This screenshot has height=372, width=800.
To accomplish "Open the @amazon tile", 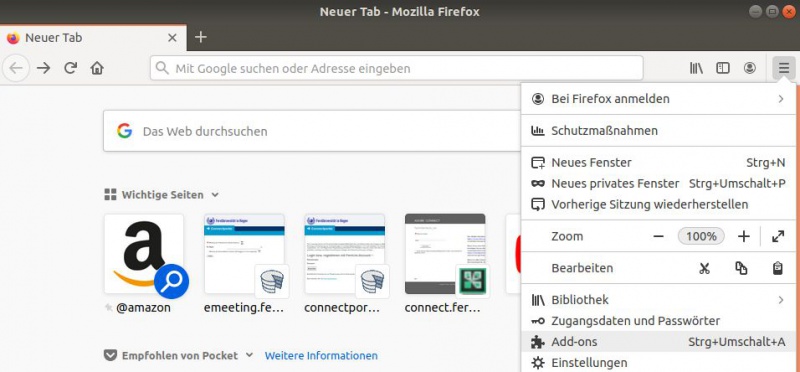I will click(144, 254).
